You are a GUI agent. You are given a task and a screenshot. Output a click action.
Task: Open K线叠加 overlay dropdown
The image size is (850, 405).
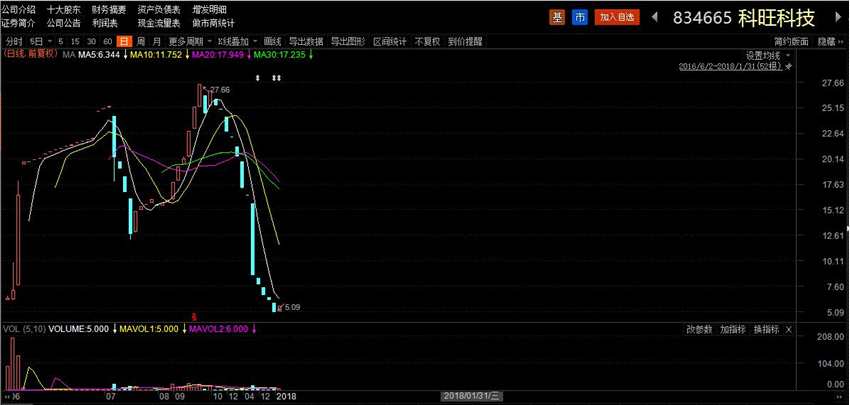pos(237,41)
